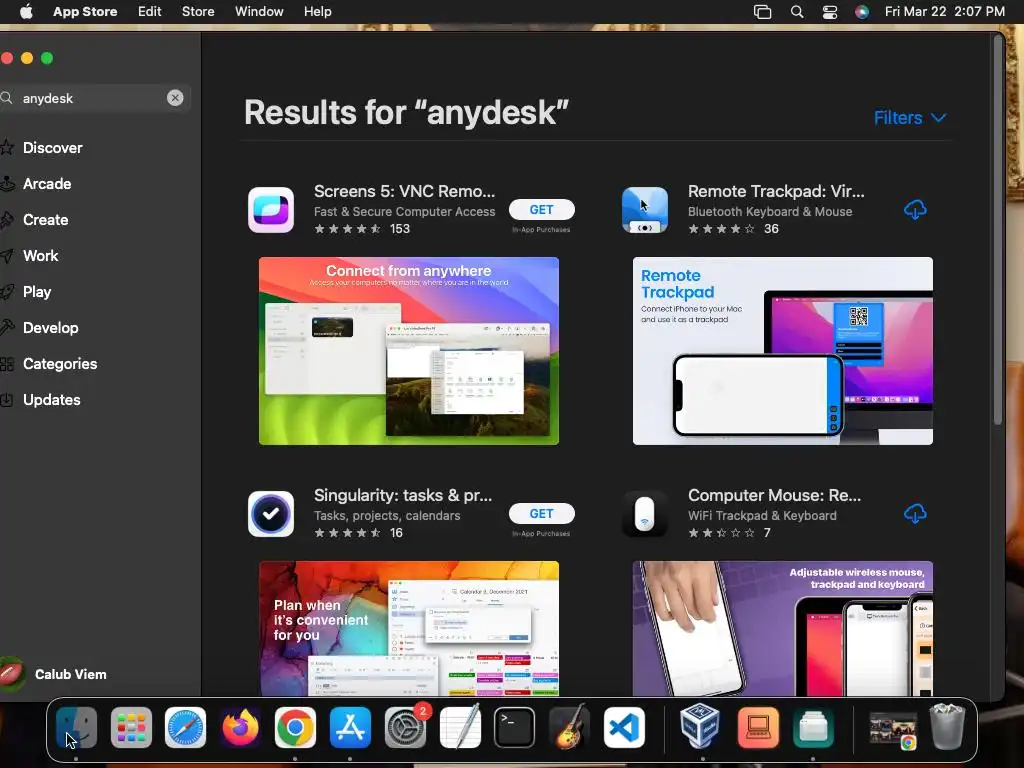The image size is (1024, 768).
Task: Open the App Store menu
Action: (x=85, y=12)
